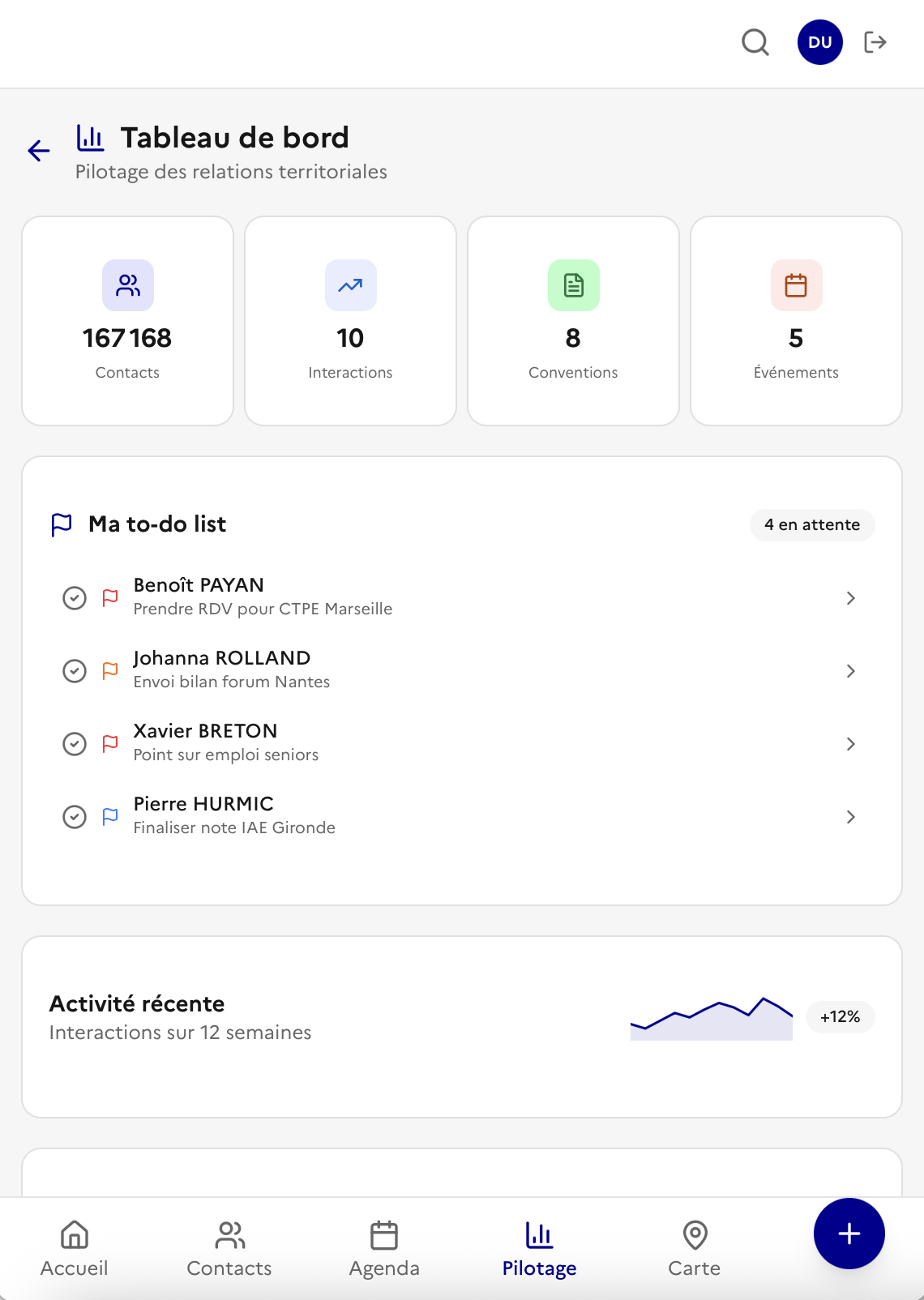Click the red flag on Xavier BRETON task
This screenshot has width=924, height=1300.
click(x=110, y=744)
